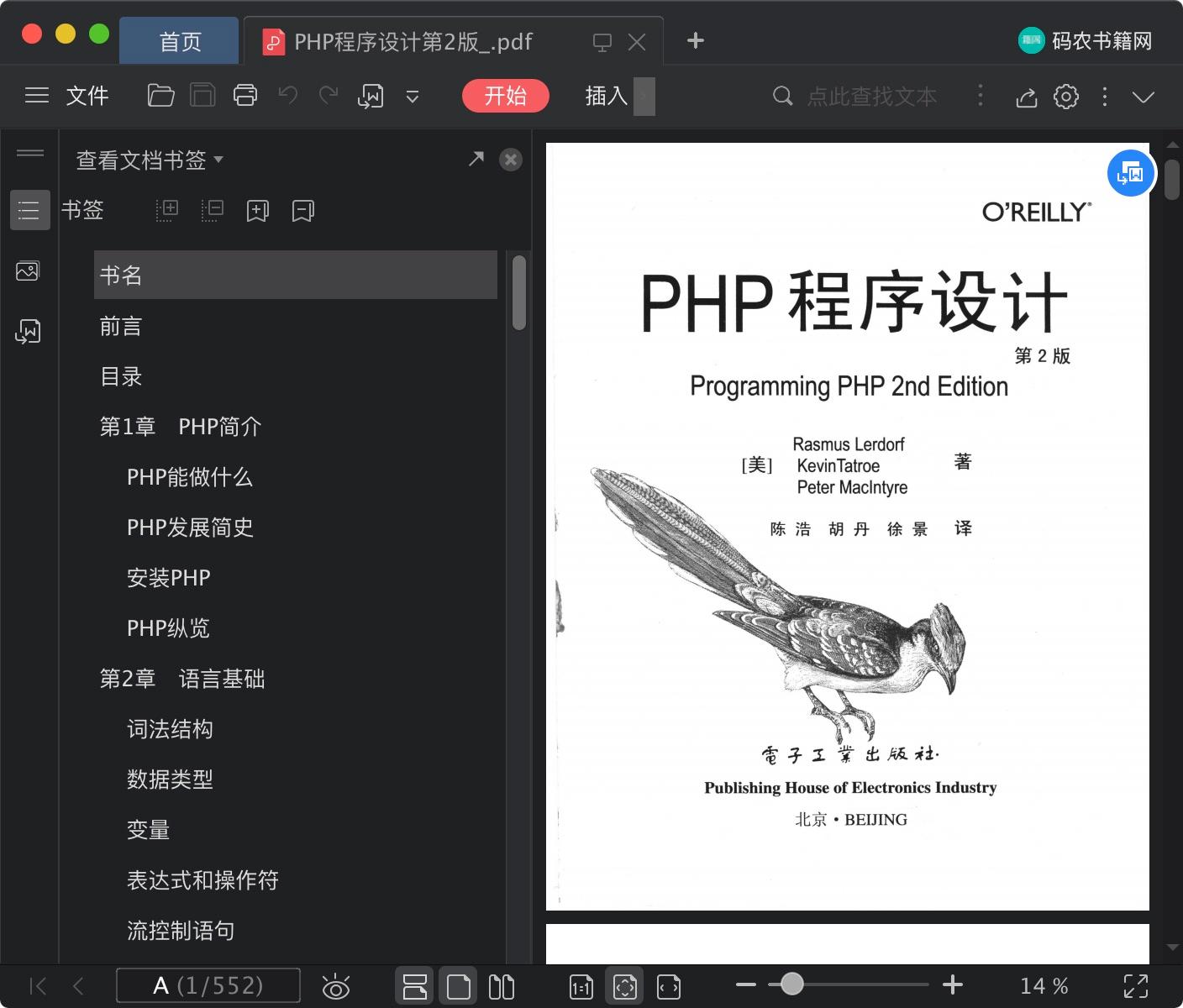1183x1008 pixels.
Task: Click the hamburger menu icon beside 文件
Action: (37, 96)
